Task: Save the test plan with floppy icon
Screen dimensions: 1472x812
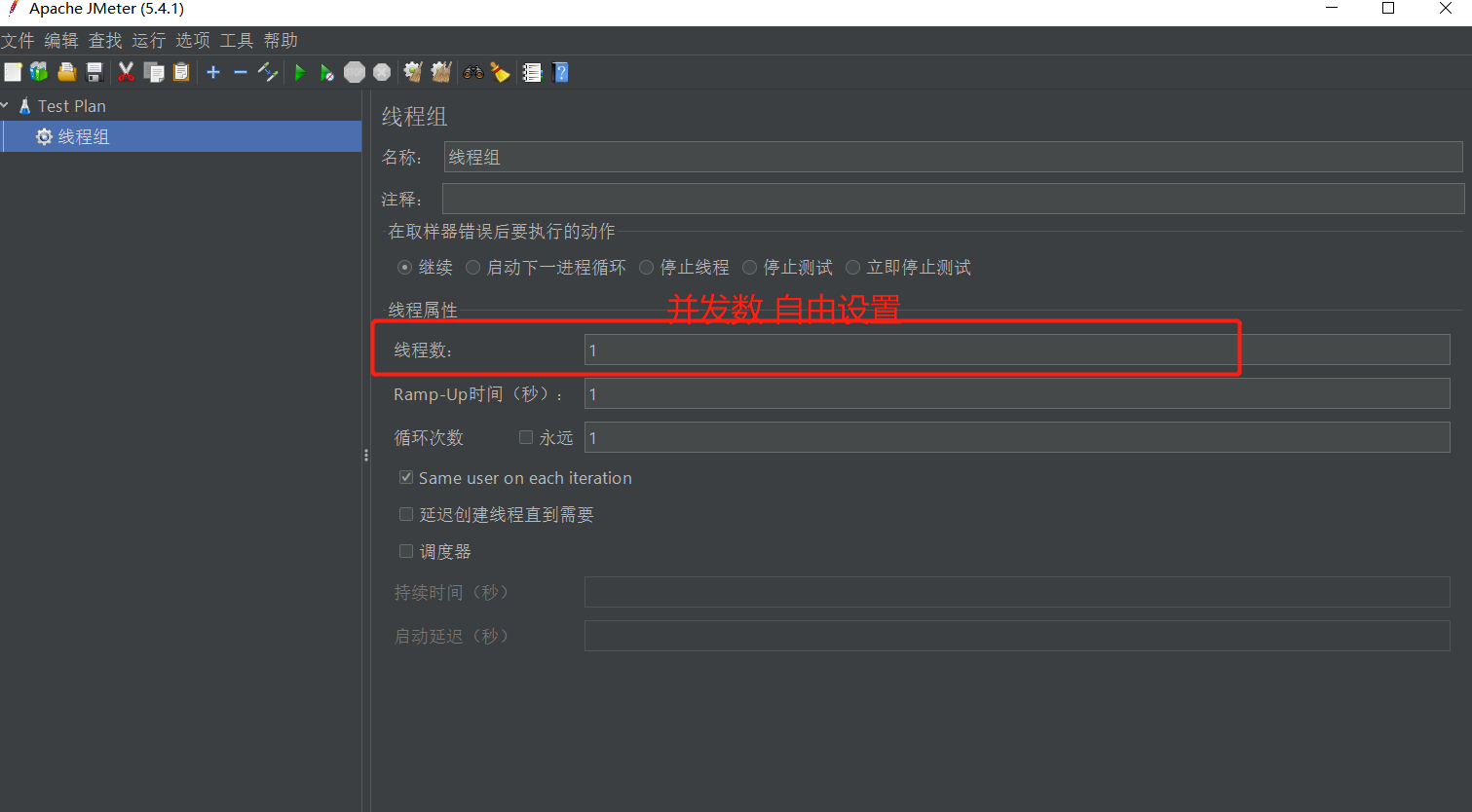Action: pos(94,72)
